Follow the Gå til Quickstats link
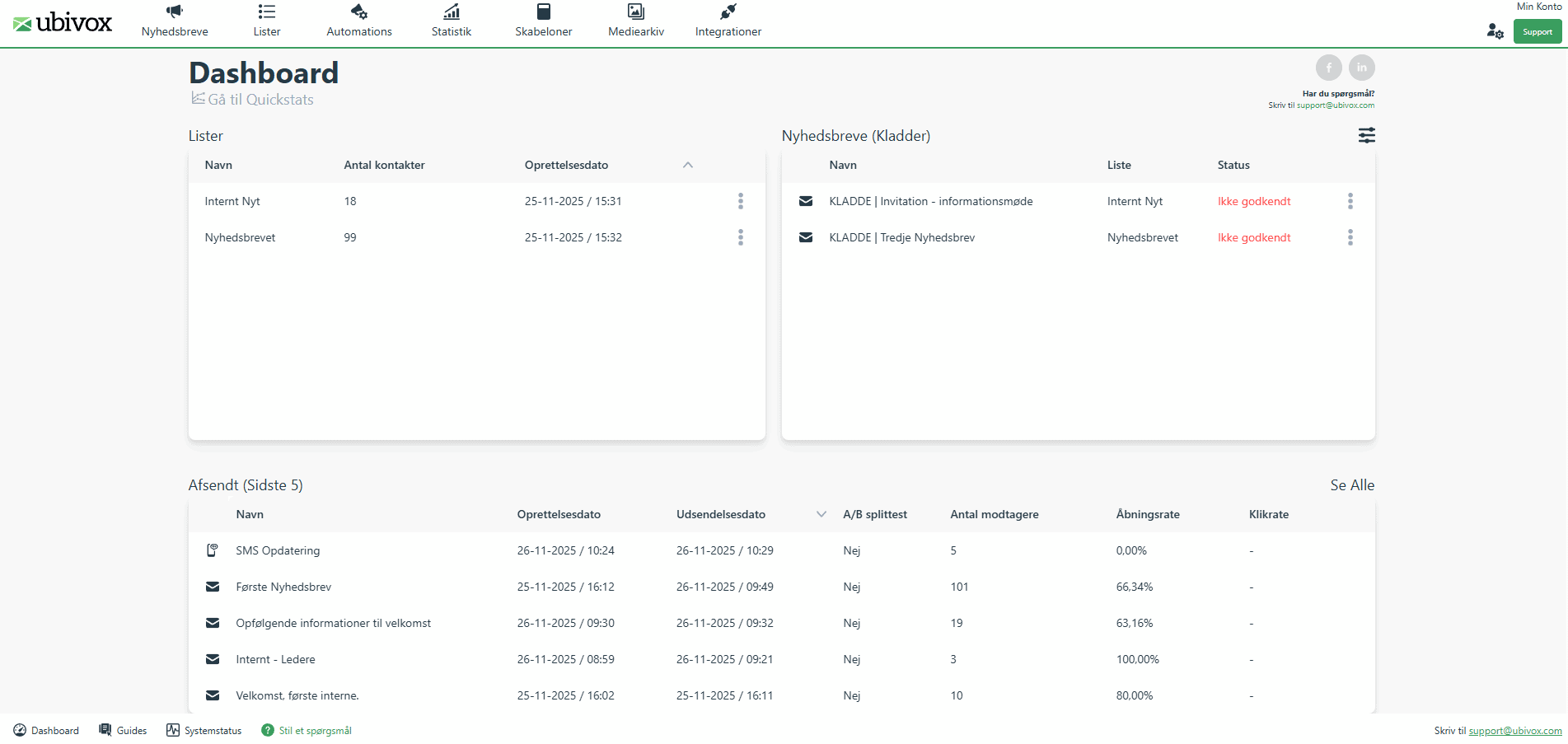This screenshot has height=744, width=1568. 253,99
